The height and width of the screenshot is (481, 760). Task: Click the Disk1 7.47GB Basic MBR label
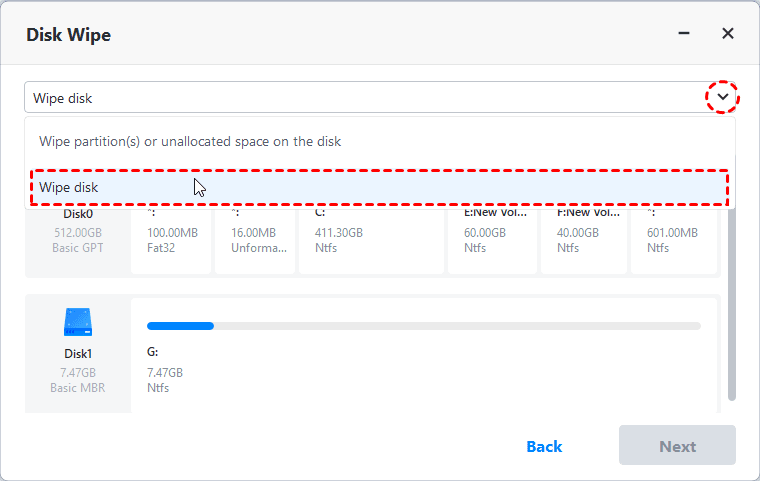click(x=78, y=370)
